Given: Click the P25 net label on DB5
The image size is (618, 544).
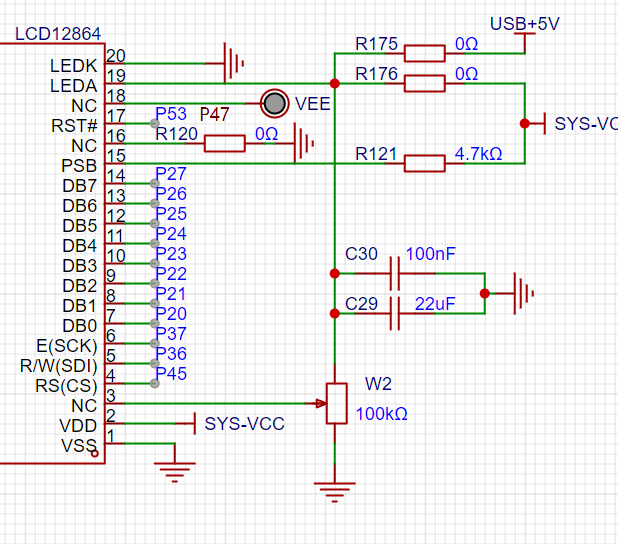Looking at the screenshot, I should pyautogui.click(x=171, y=214).
